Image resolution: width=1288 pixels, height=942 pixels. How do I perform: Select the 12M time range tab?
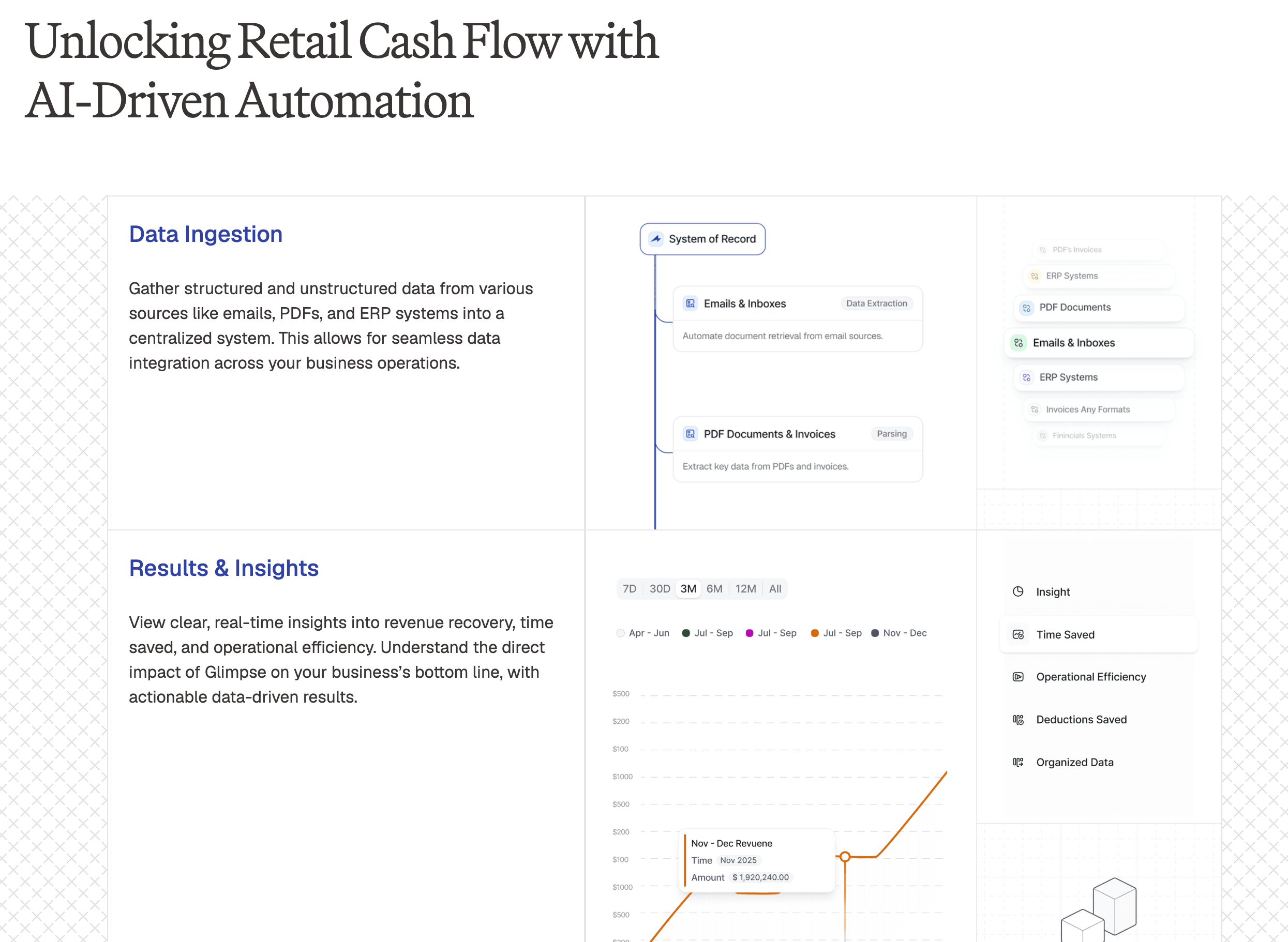(x=745, y=588)
